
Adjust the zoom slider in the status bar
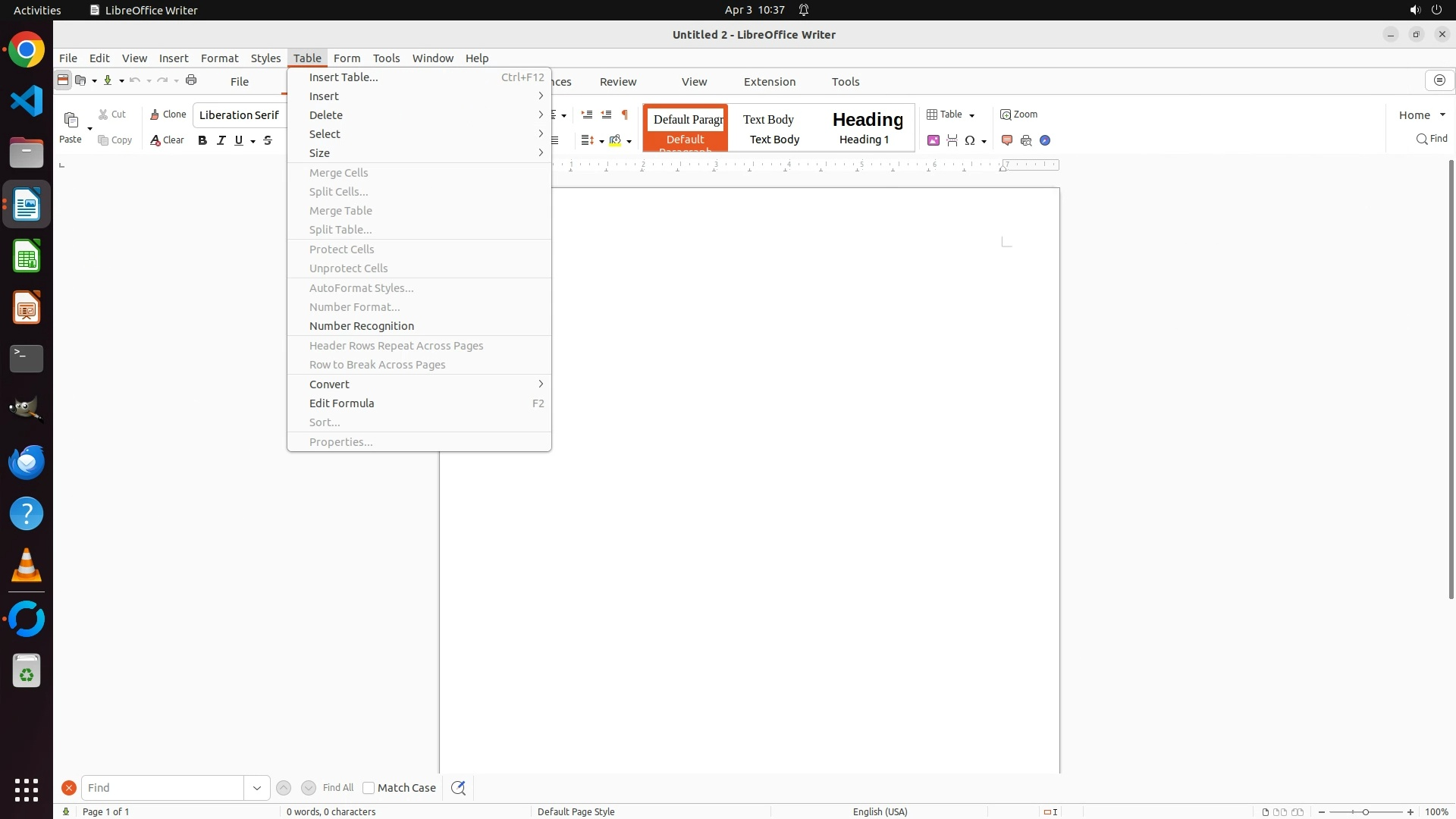1366,811
